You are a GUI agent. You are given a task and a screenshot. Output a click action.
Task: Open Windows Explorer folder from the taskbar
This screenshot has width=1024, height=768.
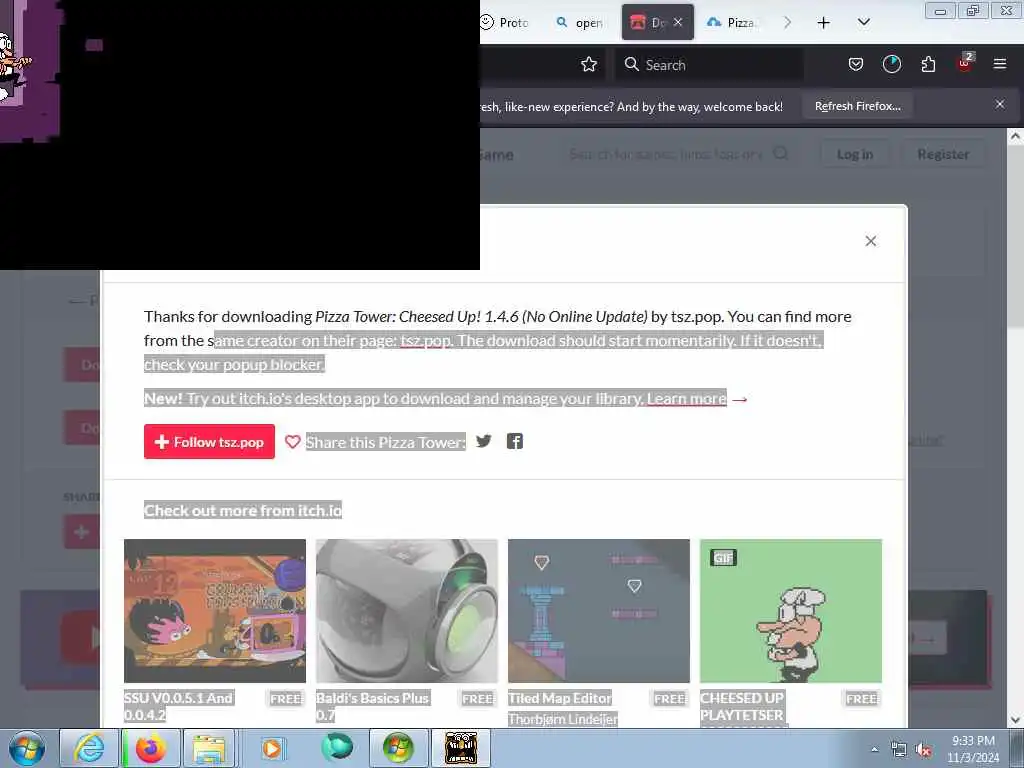(x=209, y=748)
